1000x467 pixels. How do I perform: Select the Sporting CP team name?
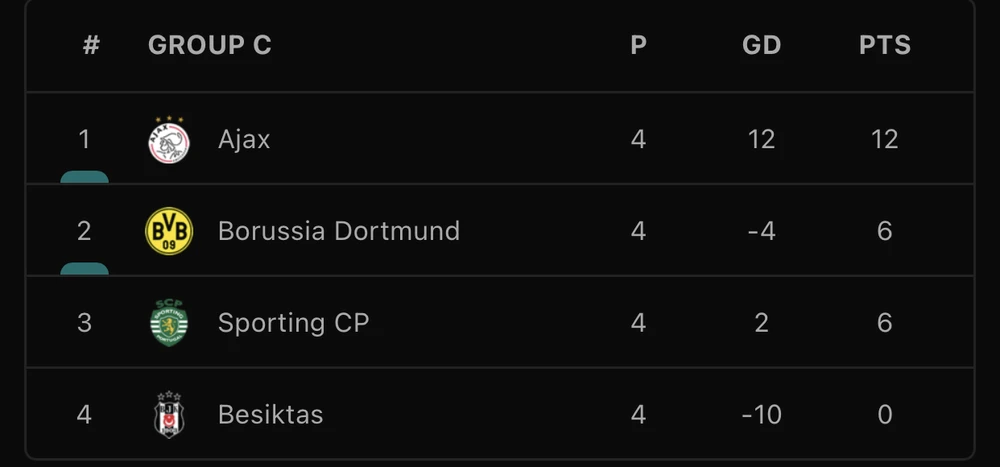[x=293, y=323]
